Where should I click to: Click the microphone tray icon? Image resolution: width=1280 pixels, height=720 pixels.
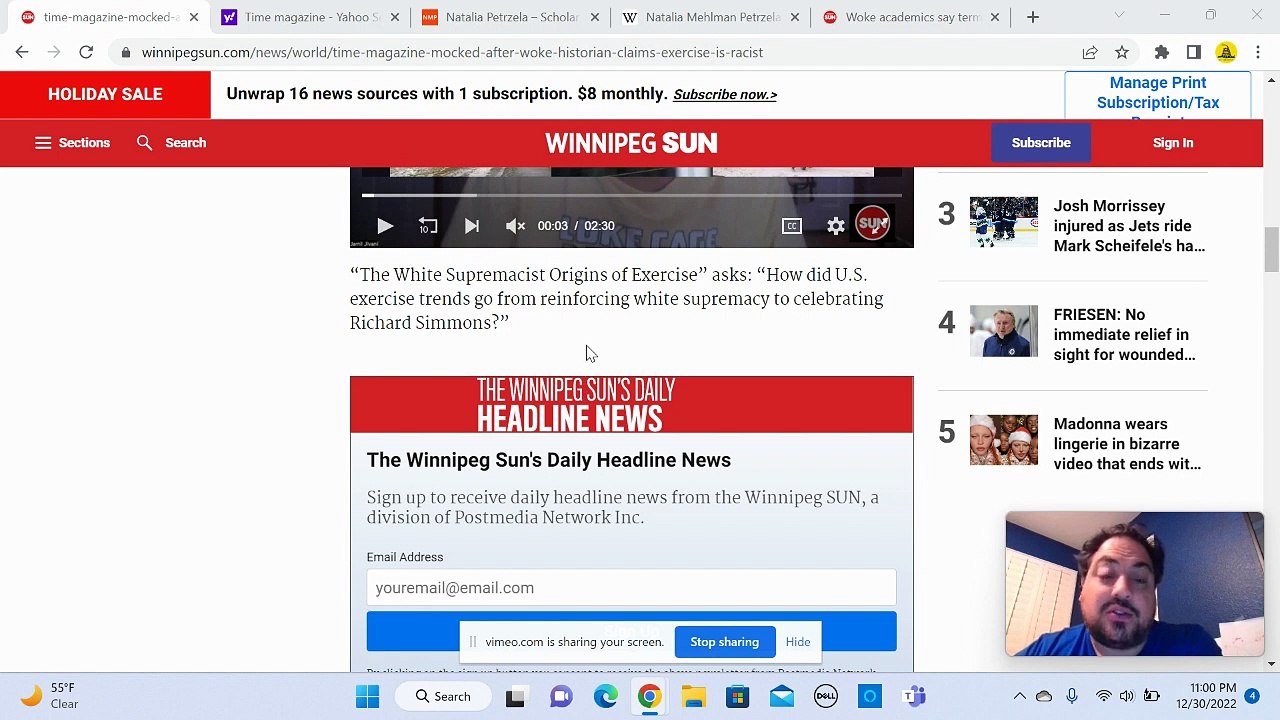[x=1072, y=697]
